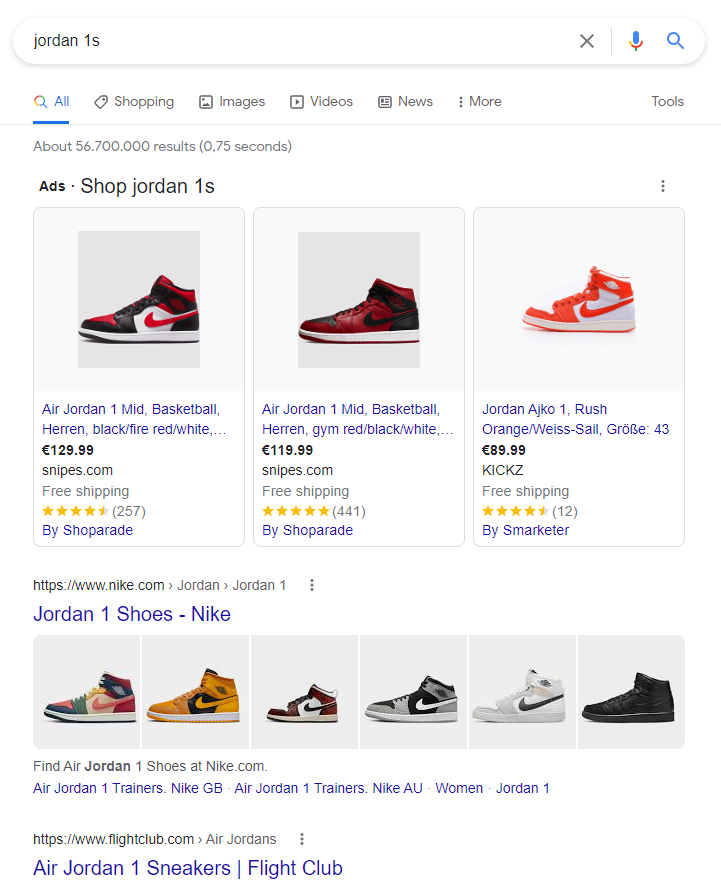Select the orange Jordan Ajko 1 product image
Screen dimensions: 721x884
(578, 299)
